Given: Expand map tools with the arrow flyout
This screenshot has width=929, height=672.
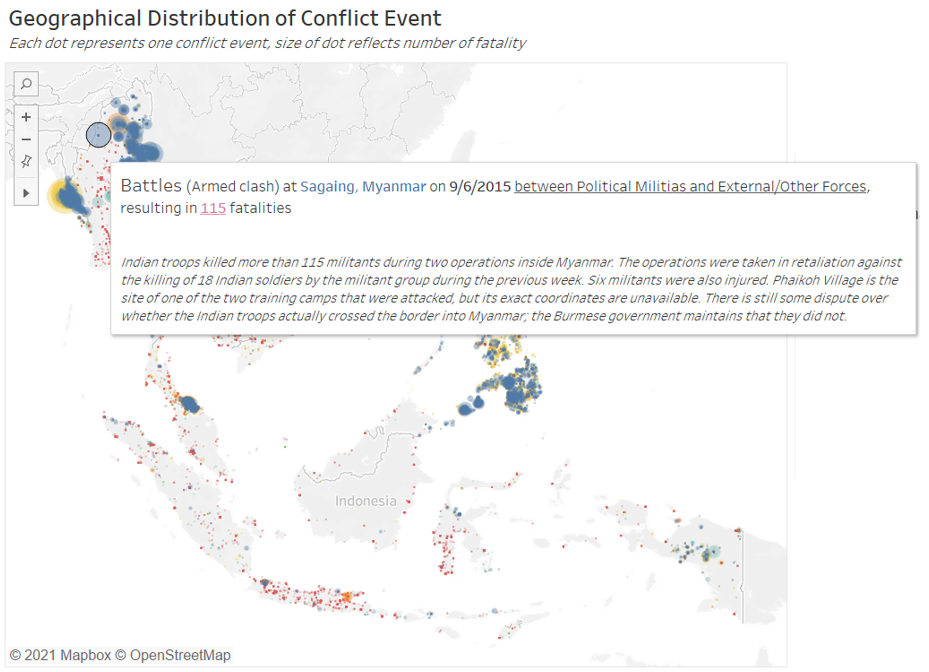Looking at the screenshot, I should point(26,192).
